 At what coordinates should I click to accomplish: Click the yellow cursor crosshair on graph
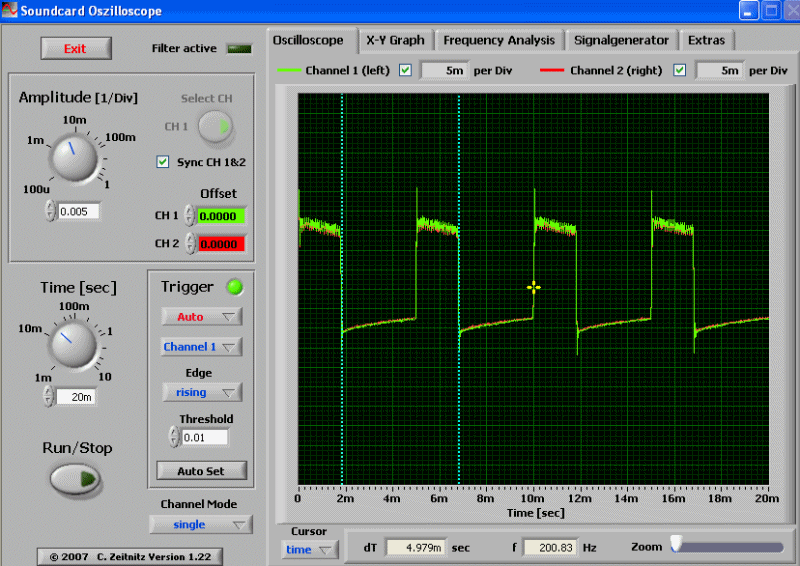pyautogui.click(x=534, y=288)
